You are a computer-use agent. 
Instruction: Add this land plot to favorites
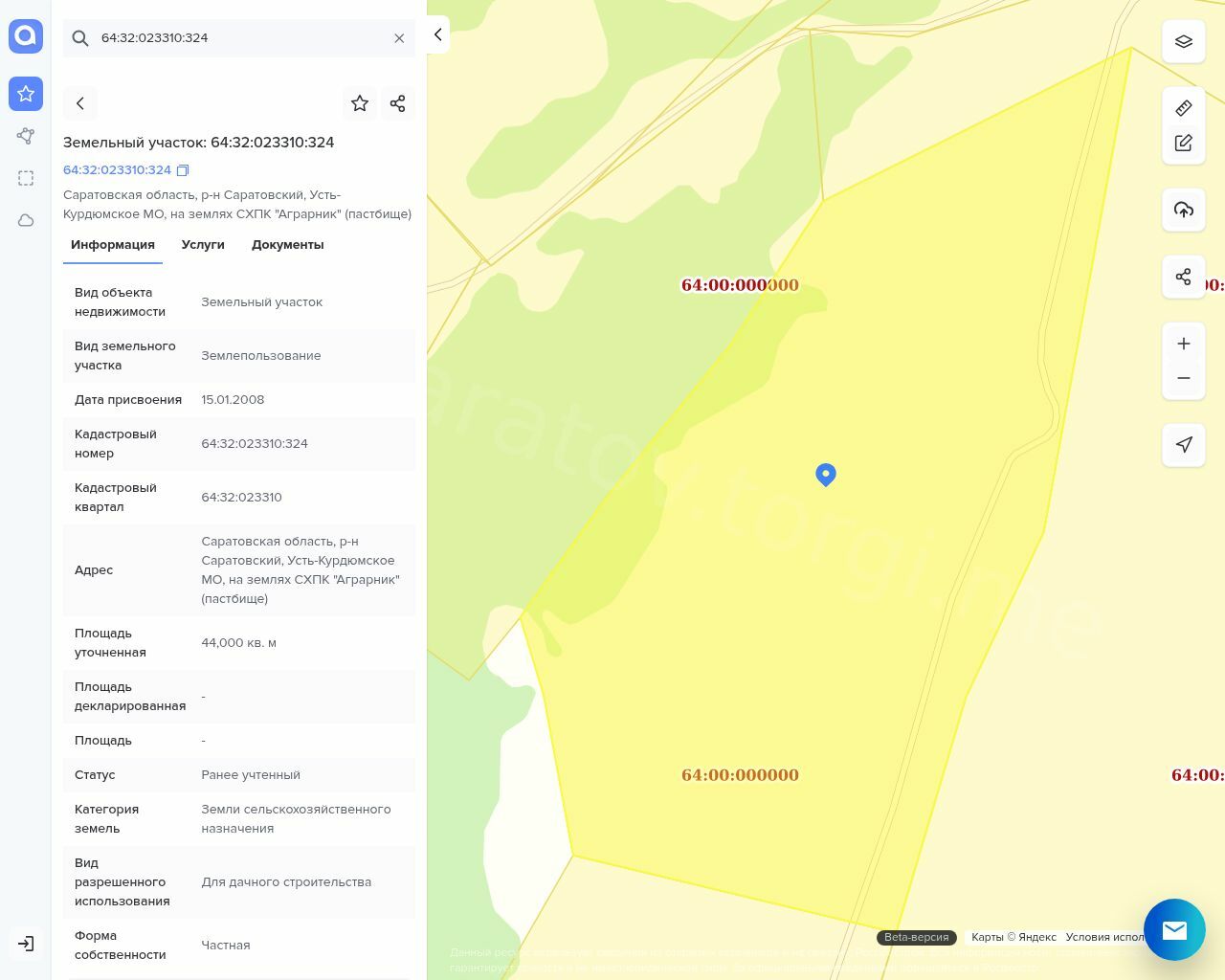(x=360, y=103)
